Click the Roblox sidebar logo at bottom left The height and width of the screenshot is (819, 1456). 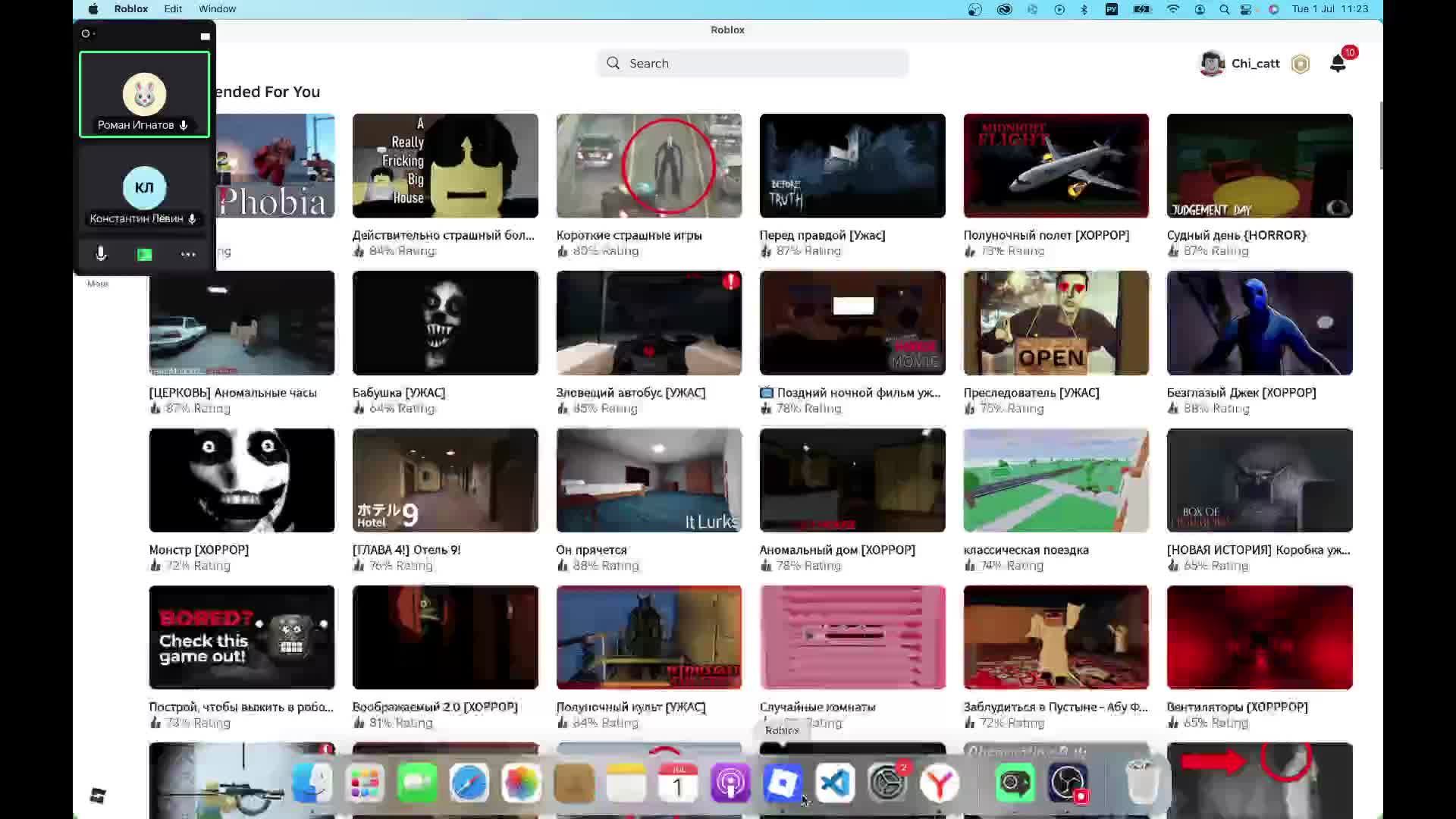point(98,795)
